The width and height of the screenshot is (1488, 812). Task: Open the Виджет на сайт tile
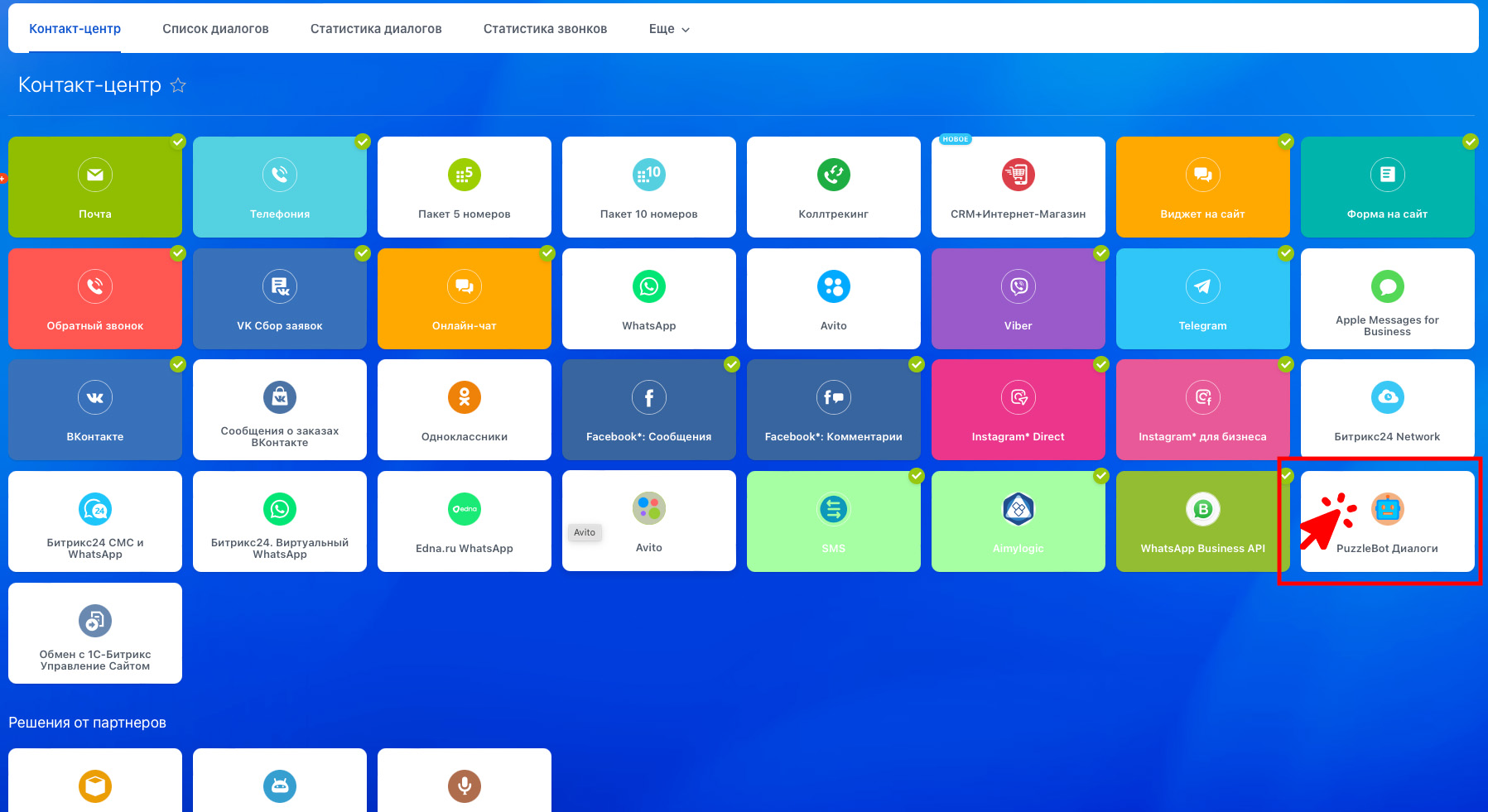(x=1203, y=187)
